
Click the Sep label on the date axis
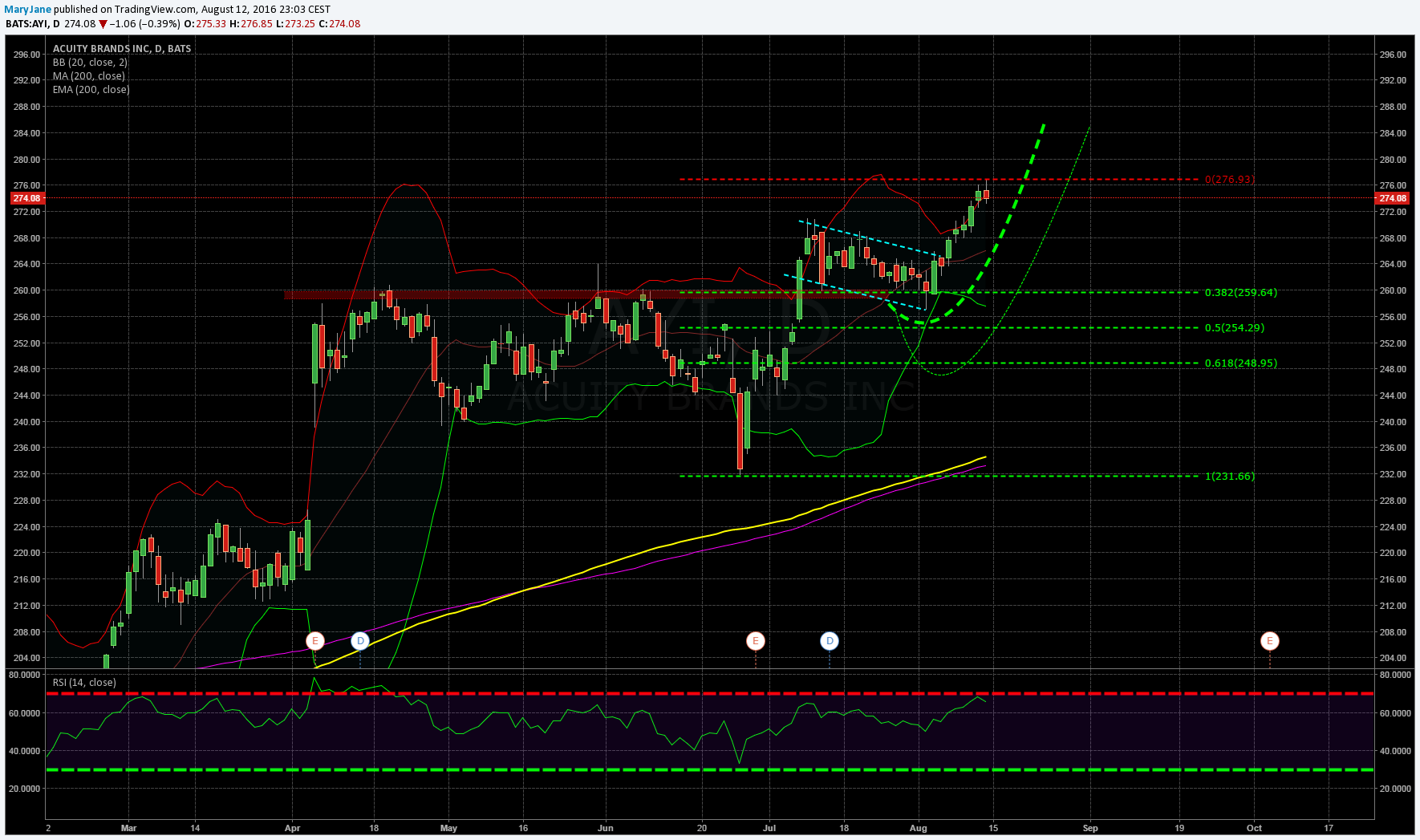pos(1090,828)
